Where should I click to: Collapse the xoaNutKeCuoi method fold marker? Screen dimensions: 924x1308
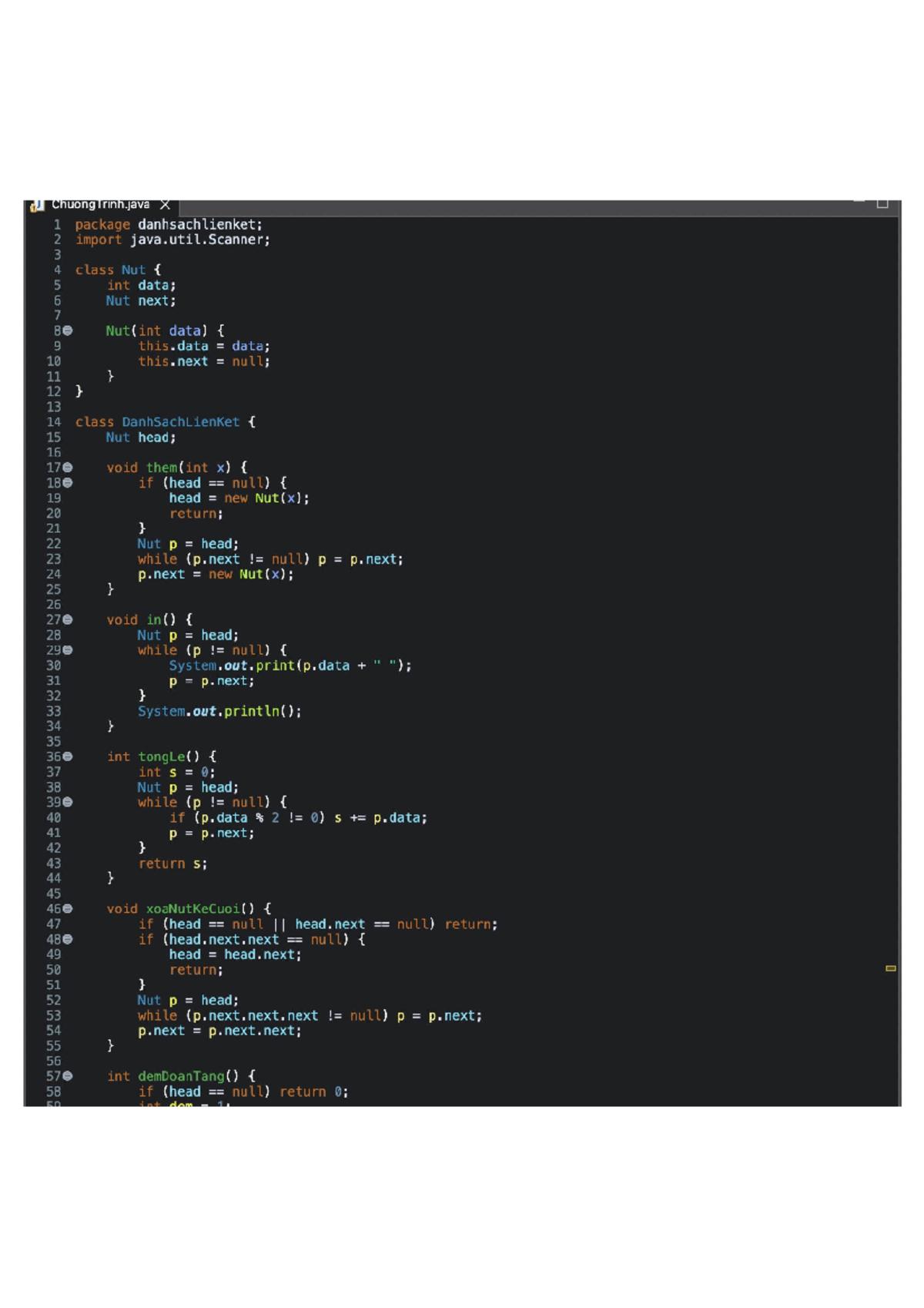pyautogui.click(x=68, y=909)
